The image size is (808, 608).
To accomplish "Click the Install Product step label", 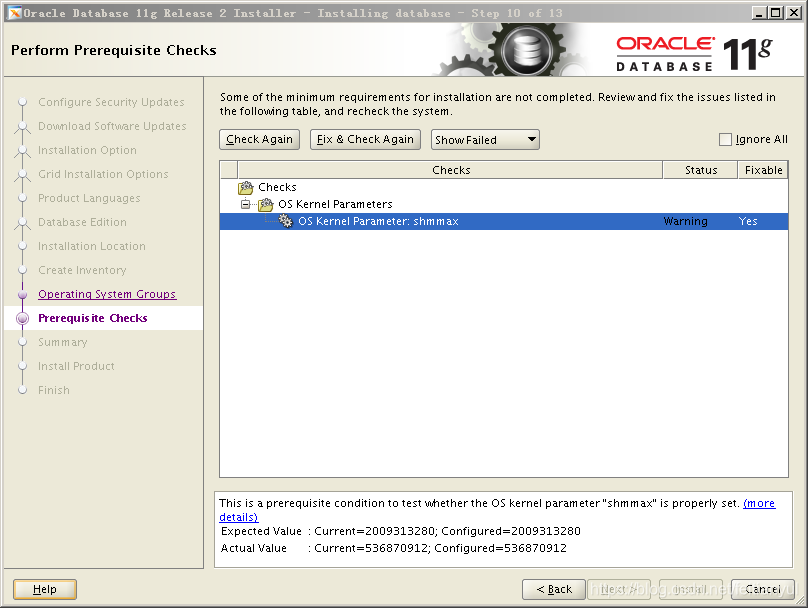I will pos(76,366).
